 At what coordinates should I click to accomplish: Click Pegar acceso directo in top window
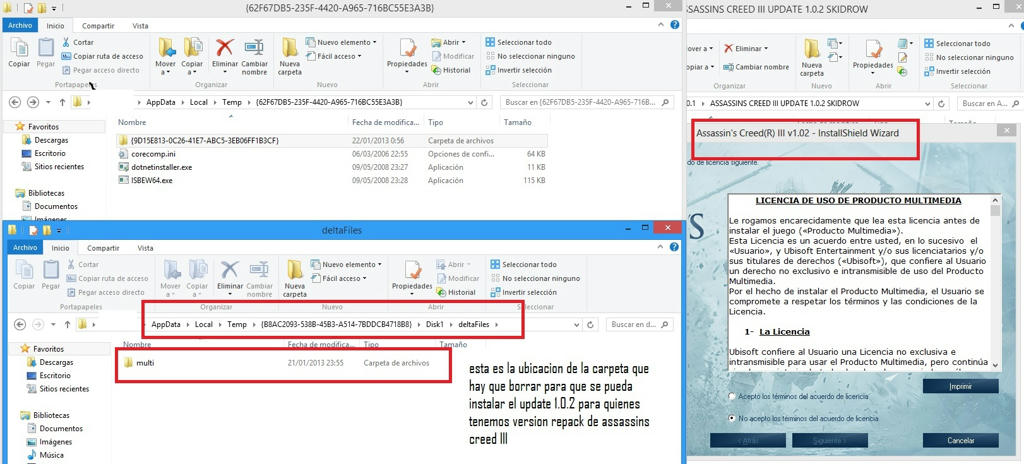pyautogui.click(x=101, y=70)
